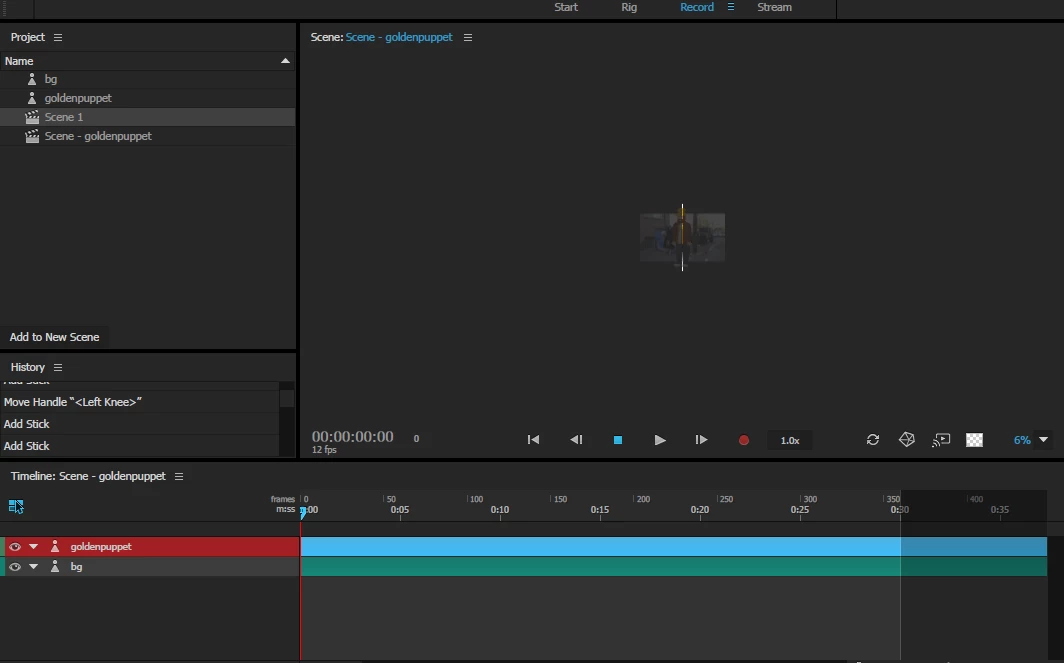The width and height of the screenshot is (1064, 663).
Task: Switch to the Rig workspace
Action: click(x=629, y=7)
